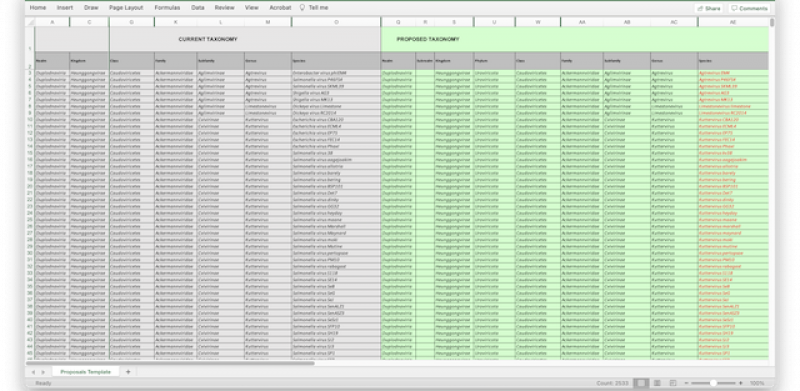Select column Q header
This screenshot has width=800, height=391.
[398, 22]
